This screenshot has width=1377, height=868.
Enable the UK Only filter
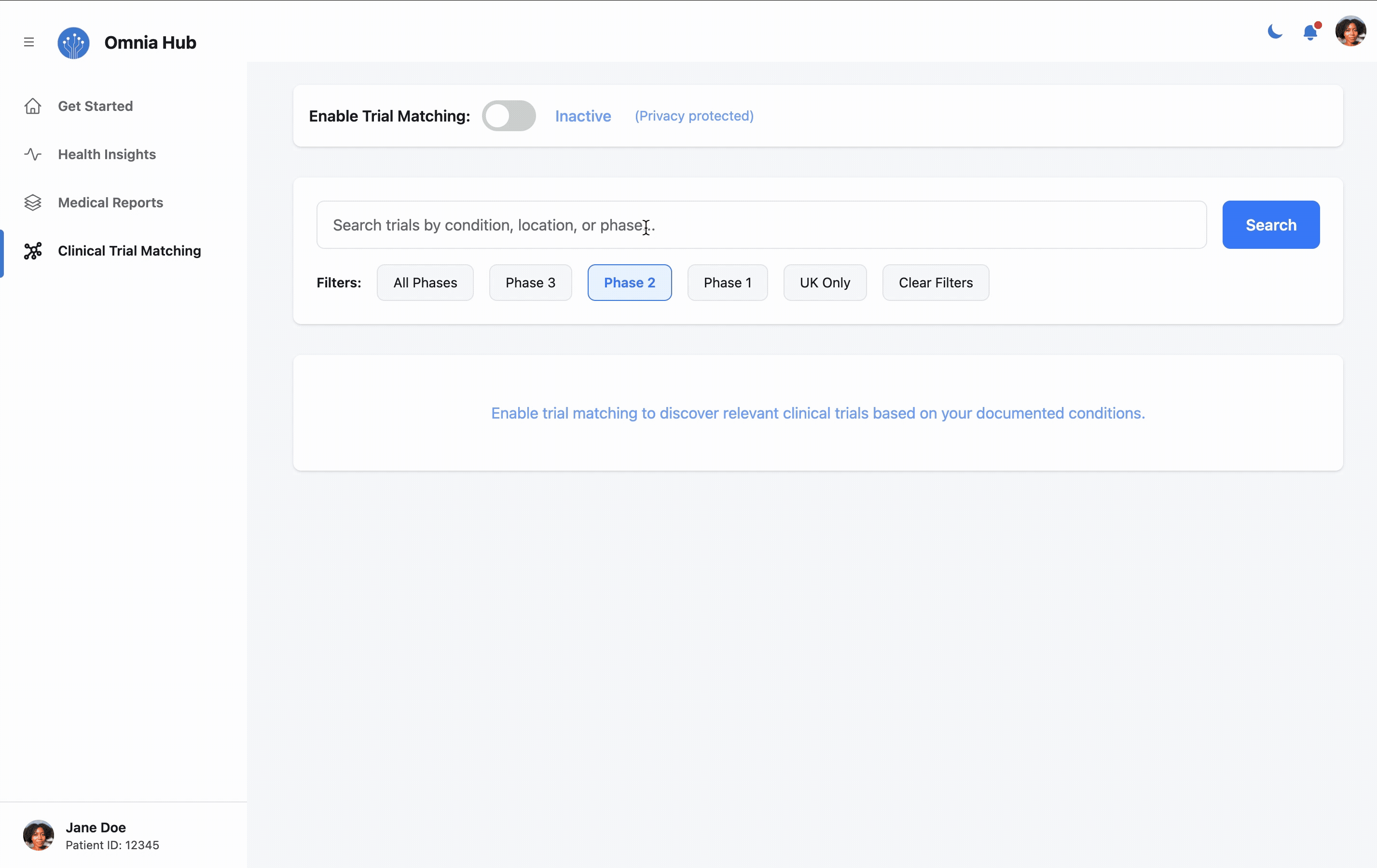pos(825,282)
